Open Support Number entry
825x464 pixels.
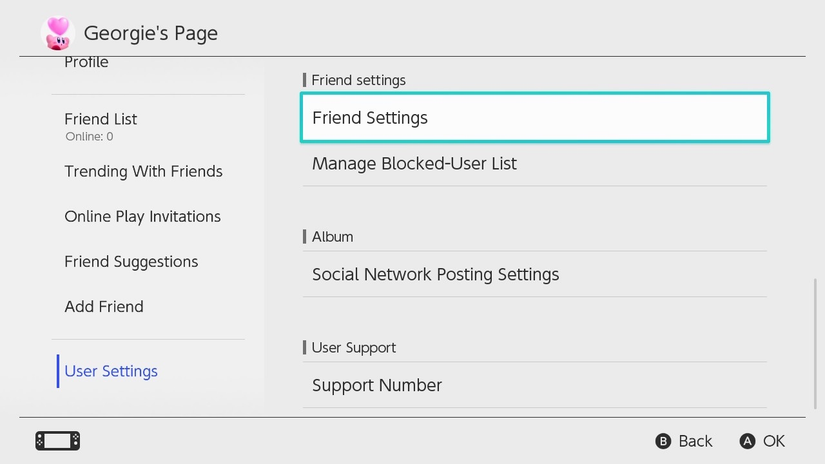(535, 385)
